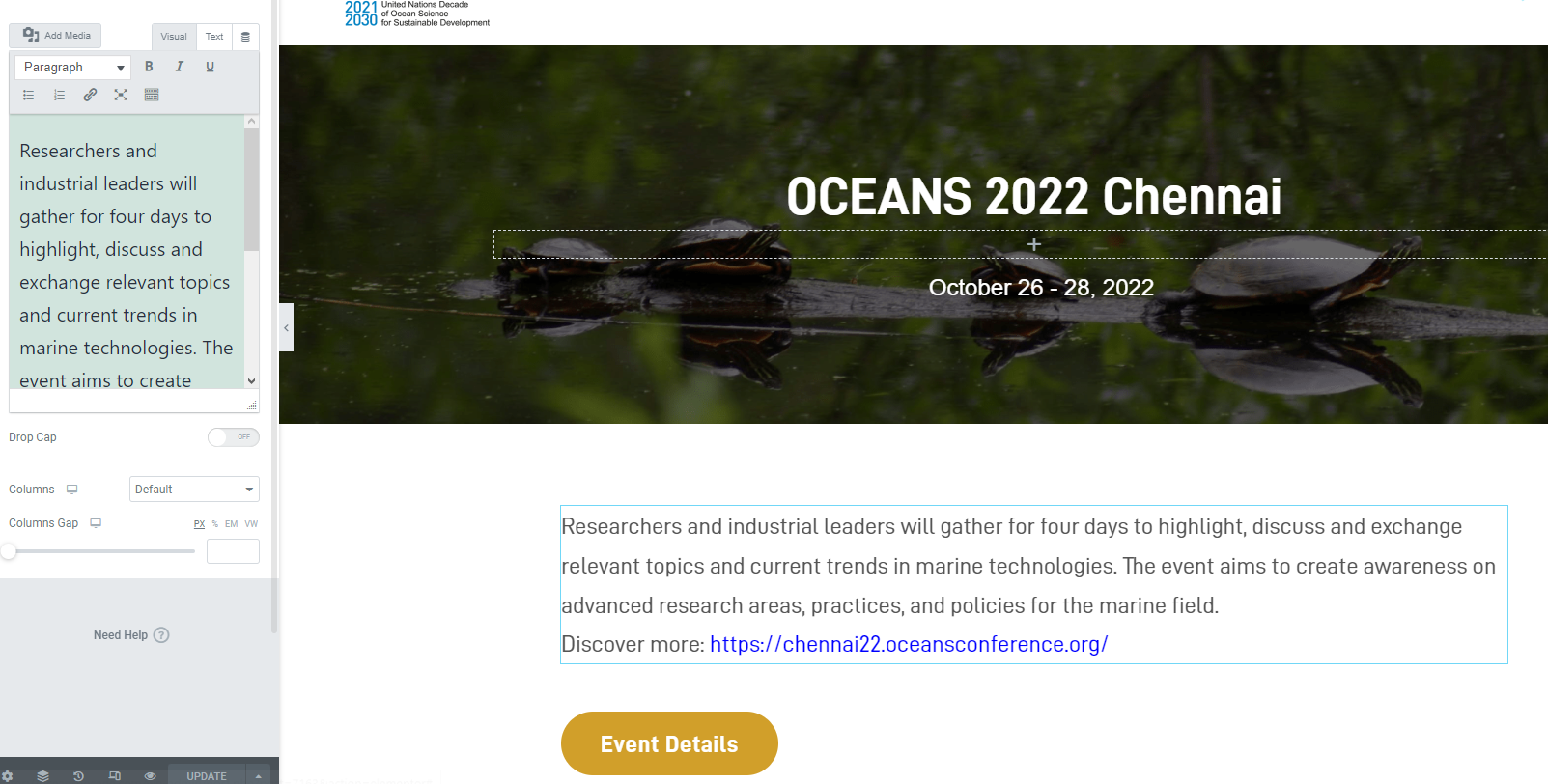This screenshot has height=784, width=1548.
Task: Expand the Columns Default dropdown
Action: (x=194, y=490)
